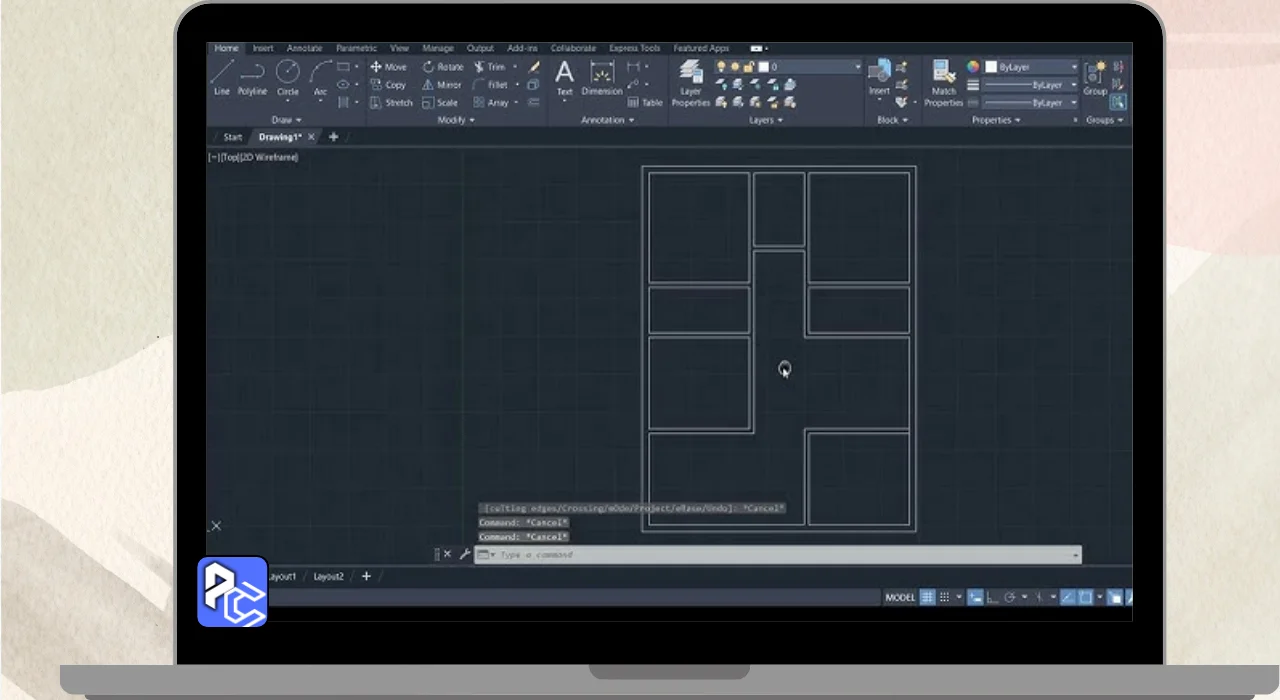
Task: Switch to the Annotate ribbon tab
Action: (304, 48)
